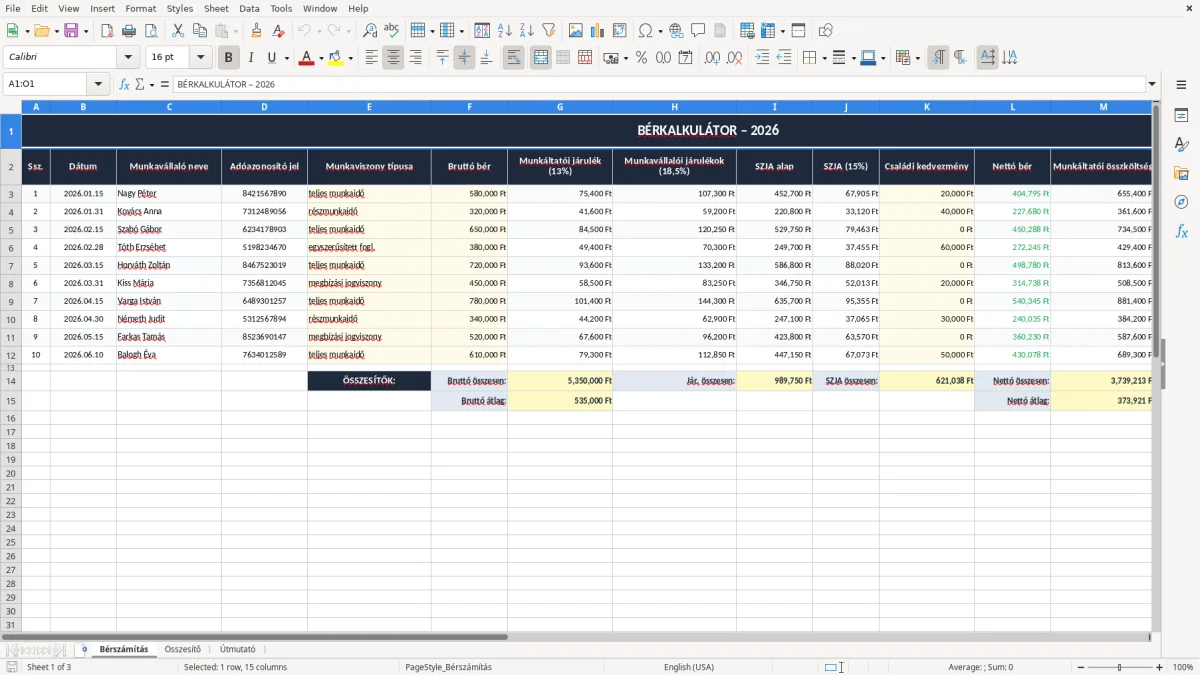The height and width of the screenshot is (675, 1200).
Task: Toggle Italic formatting
Action: (250, 58)
